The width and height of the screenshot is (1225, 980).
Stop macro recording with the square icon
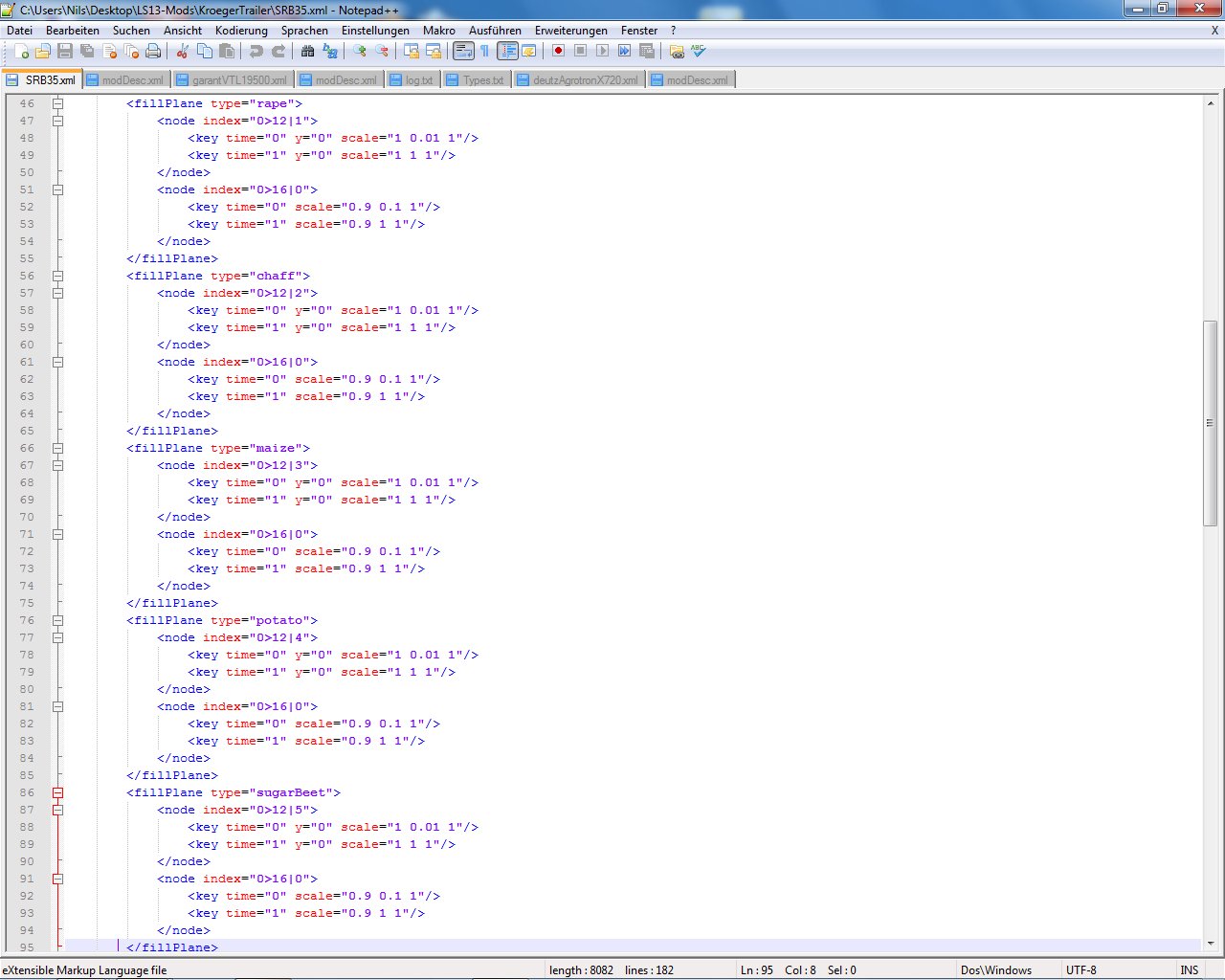pos(580,51)
